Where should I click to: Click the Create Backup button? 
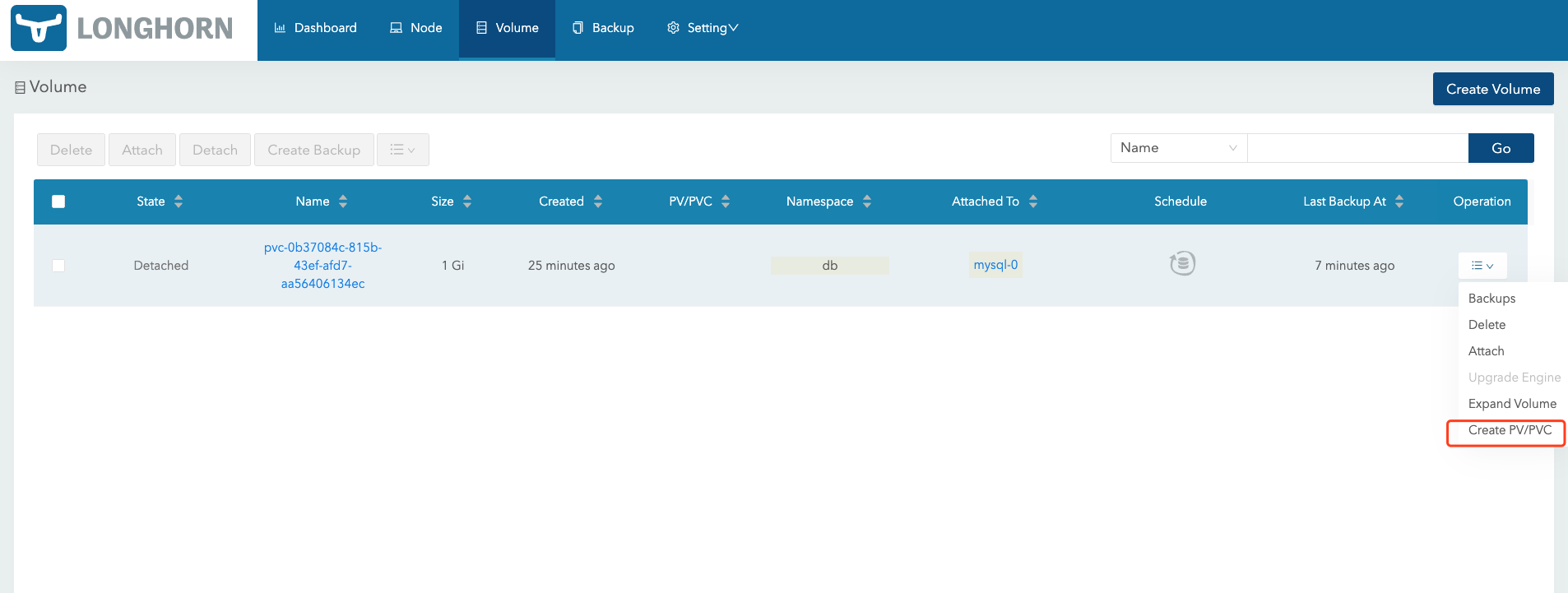tap(313, 150)
